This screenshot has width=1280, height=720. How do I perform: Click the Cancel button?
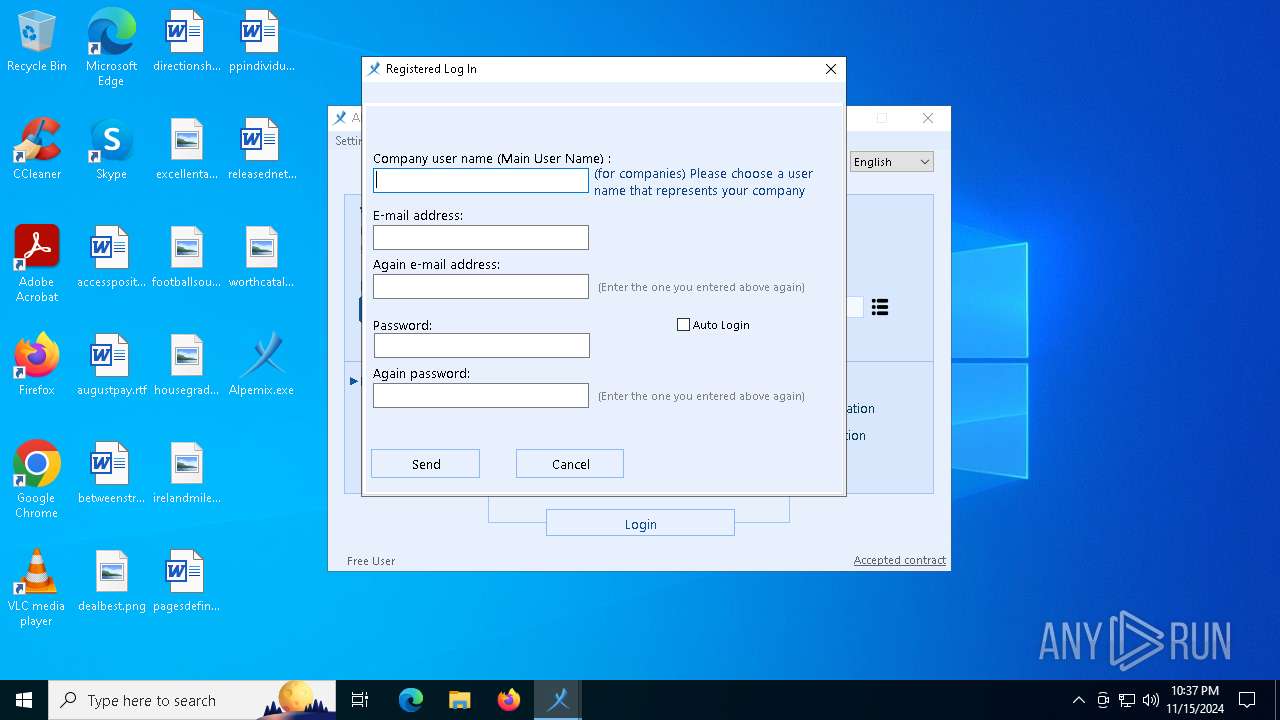pos(570,464)
